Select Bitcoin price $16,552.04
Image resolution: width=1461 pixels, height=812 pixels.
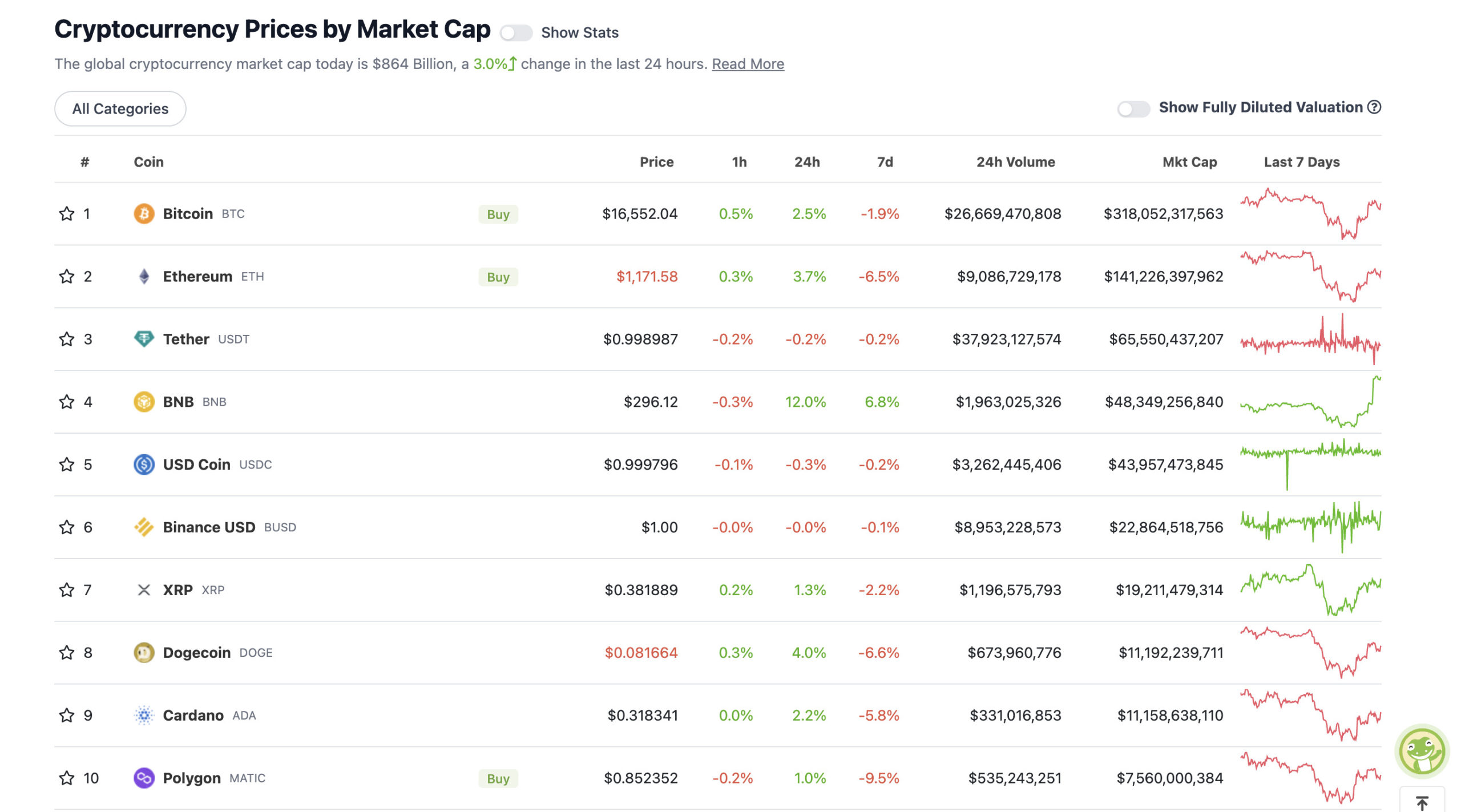[640, 214]
